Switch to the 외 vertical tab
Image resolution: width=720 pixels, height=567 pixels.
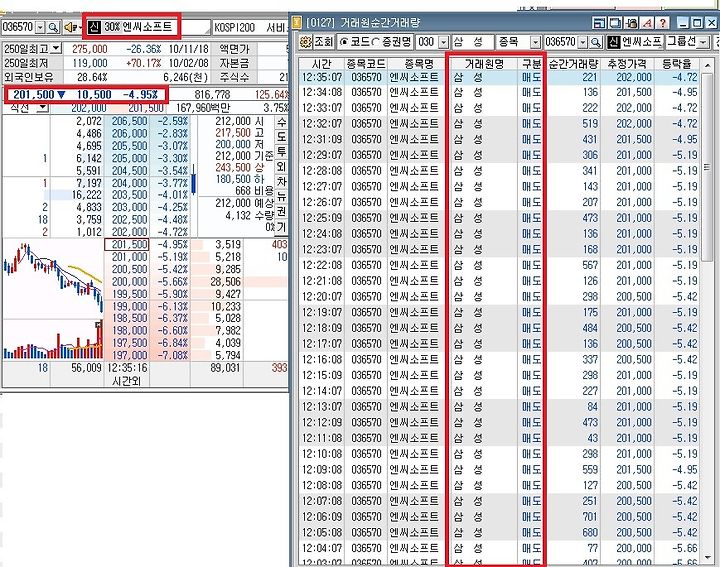pyautogui.click(x=281, y=167)
